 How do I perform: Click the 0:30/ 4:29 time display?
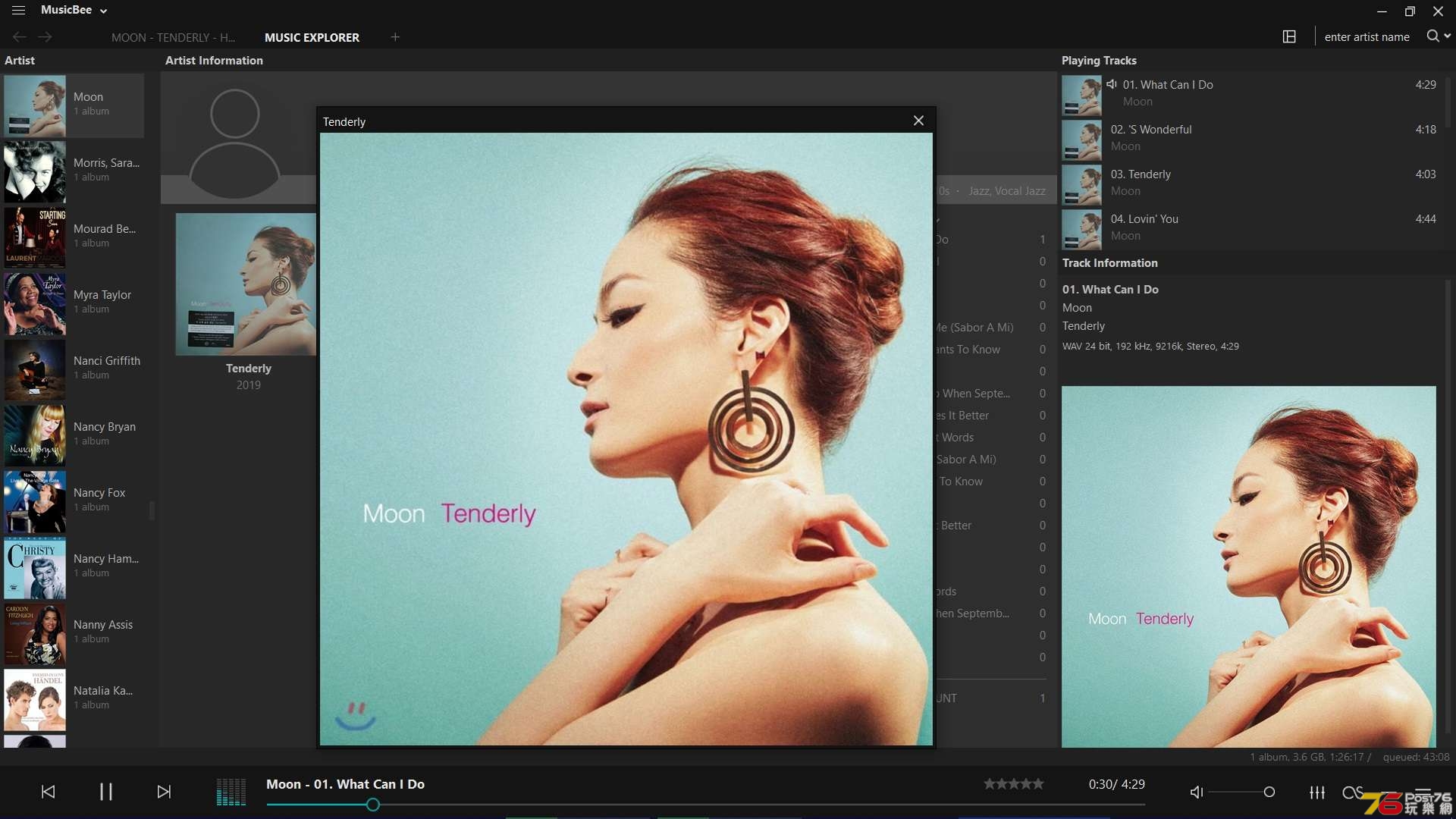pyautogui.click(x=1116, y=784)
